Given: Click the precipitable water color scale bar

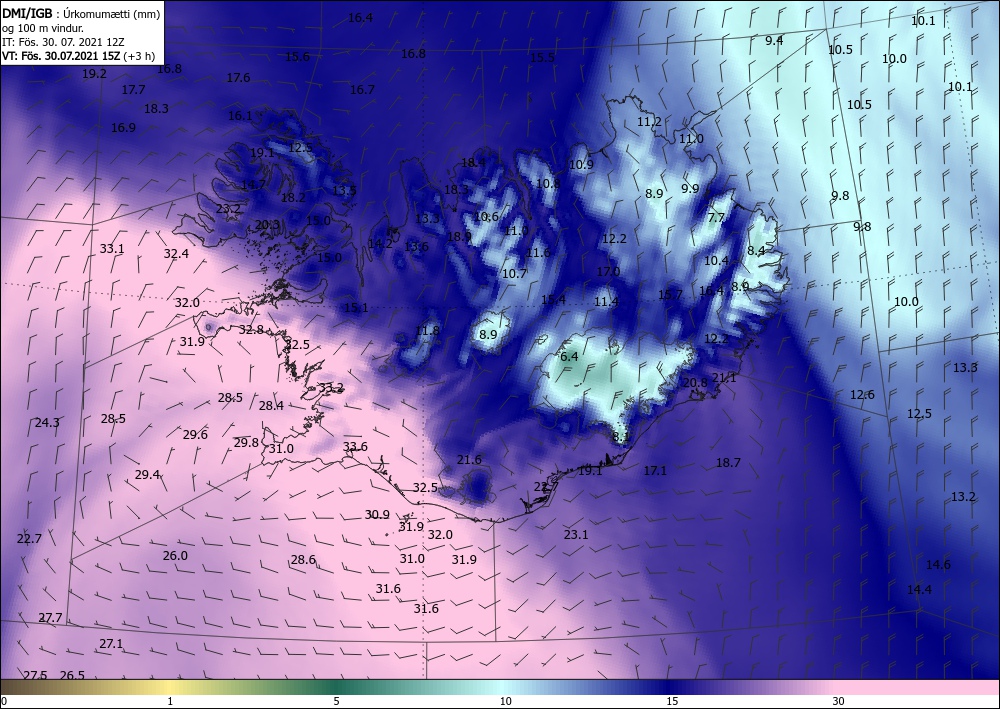Looking at the screenshot, I should click(x=500, y=687).
